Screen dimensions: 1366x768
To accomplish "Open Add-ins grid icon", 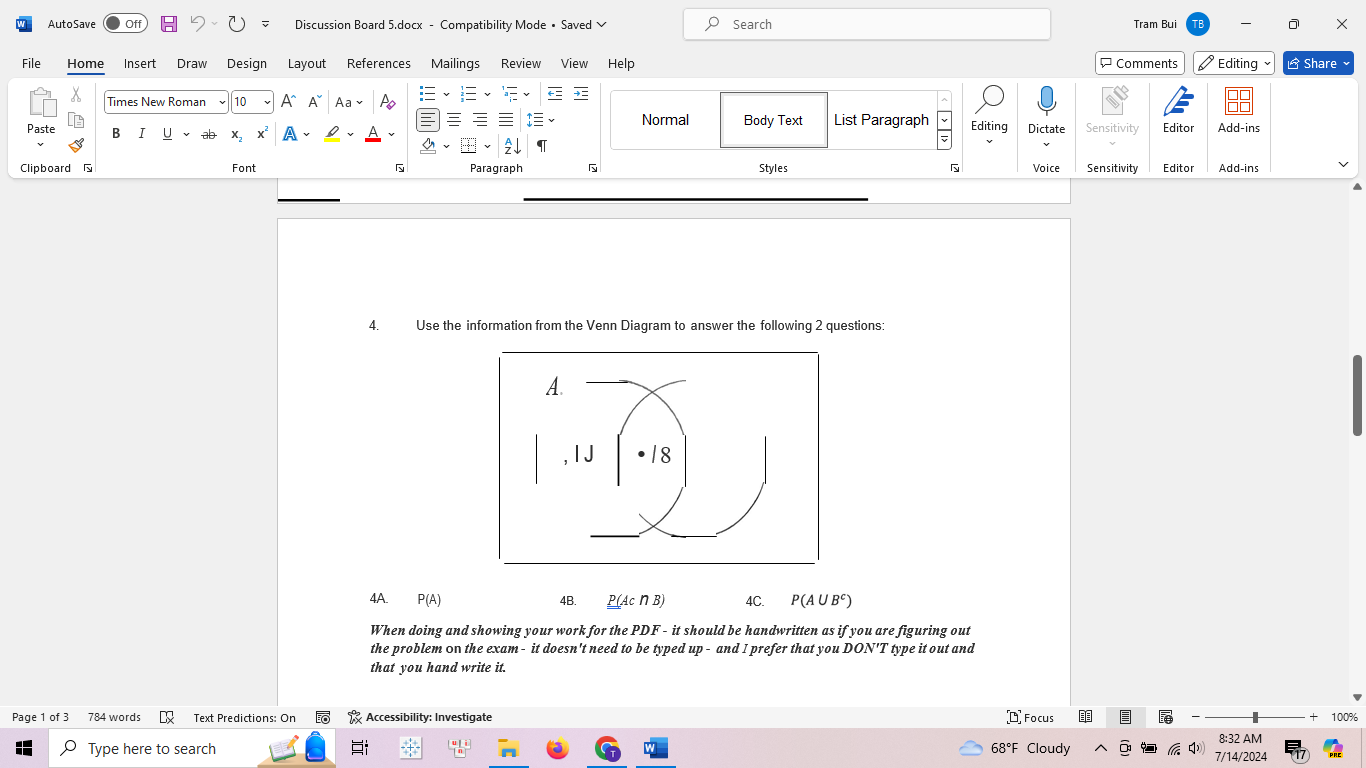I will point(1239,101).
